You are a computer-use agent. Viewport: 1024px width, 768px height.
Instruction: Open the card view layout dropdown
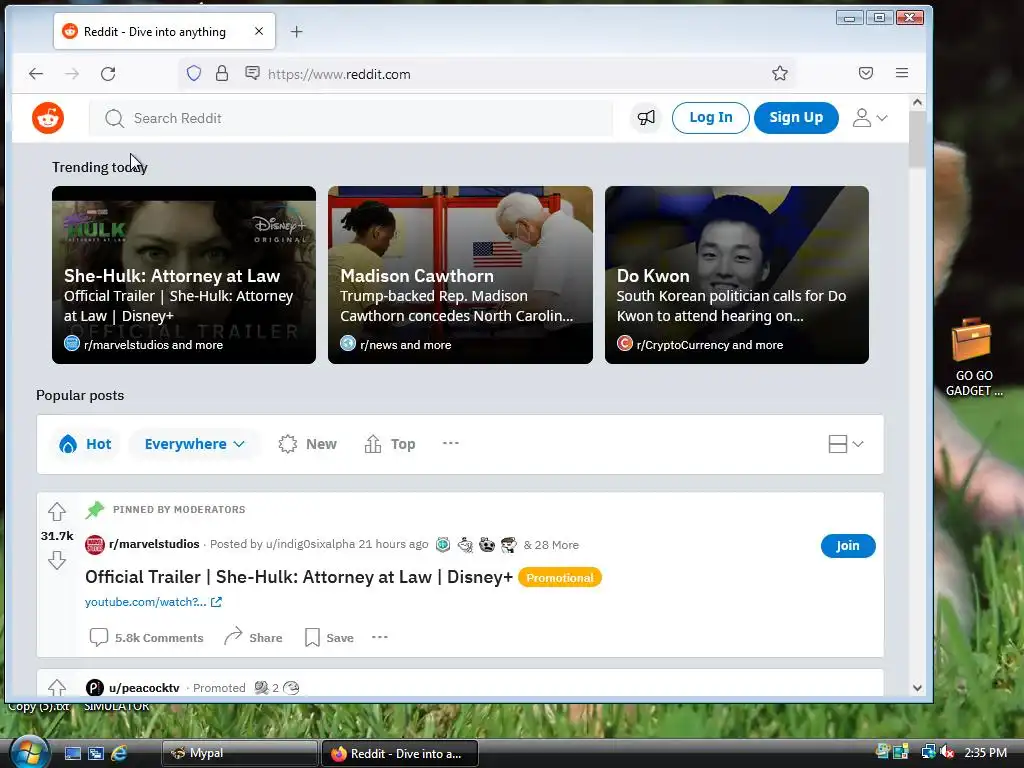tap(846, 444)
